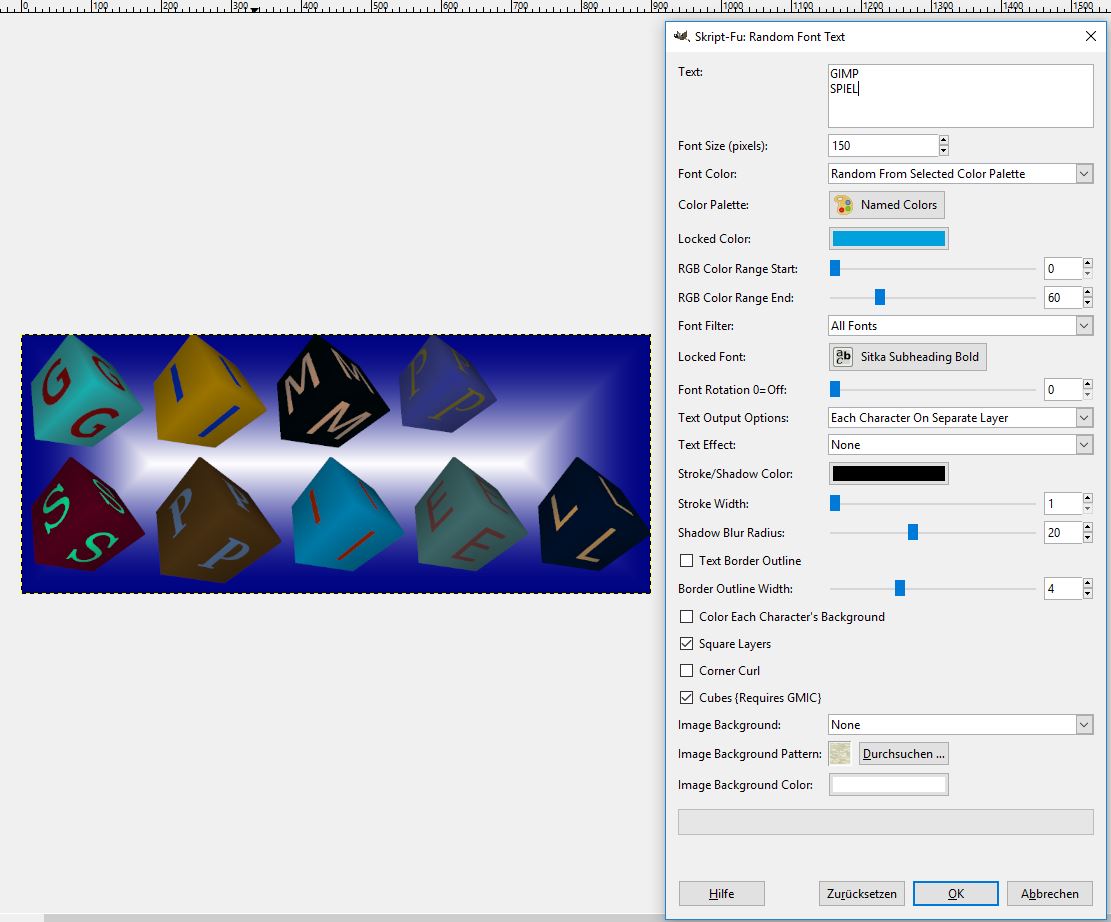Click the Image Background Pattern preview thumbnail

pyautogui.click(x=839, y=754)
